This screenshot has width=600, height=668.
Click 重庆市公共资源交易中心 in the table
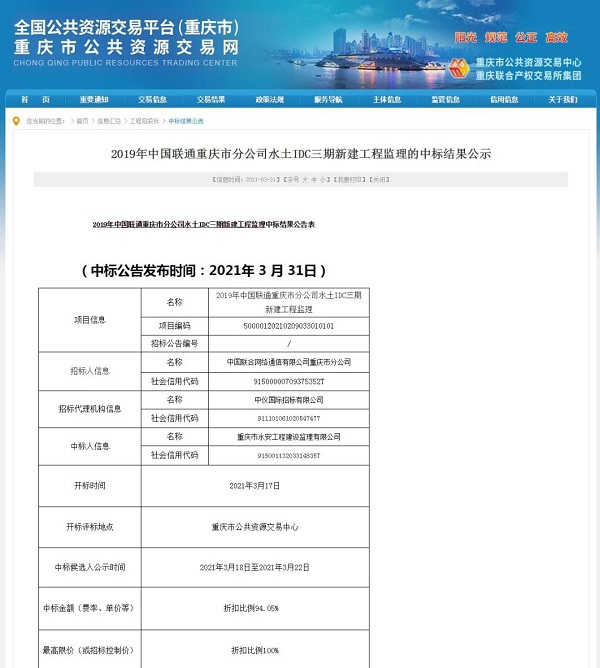coord(254,527)
